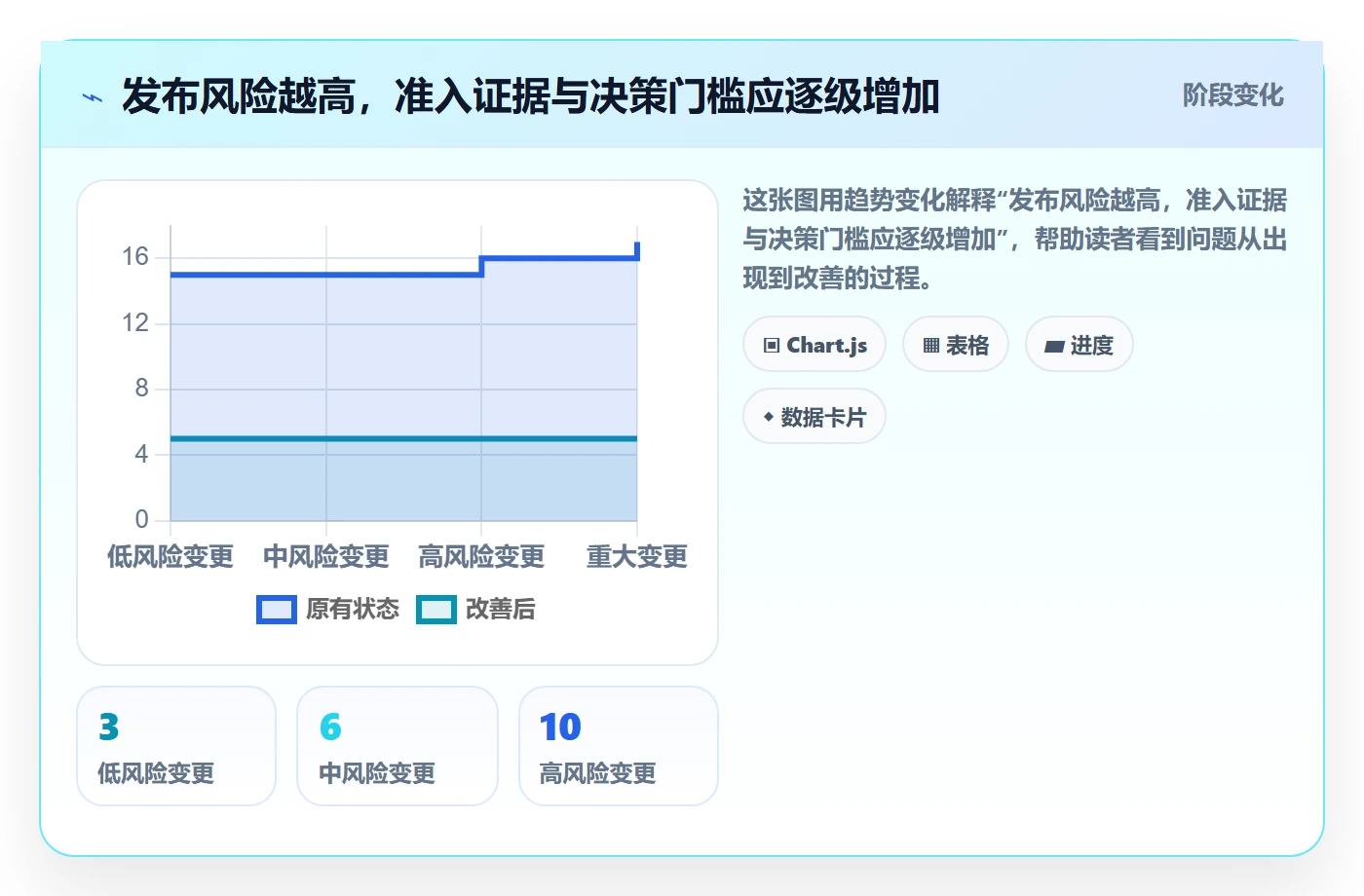
Task: Select the Chart.js tag
Action: click(x=815, y=345)
